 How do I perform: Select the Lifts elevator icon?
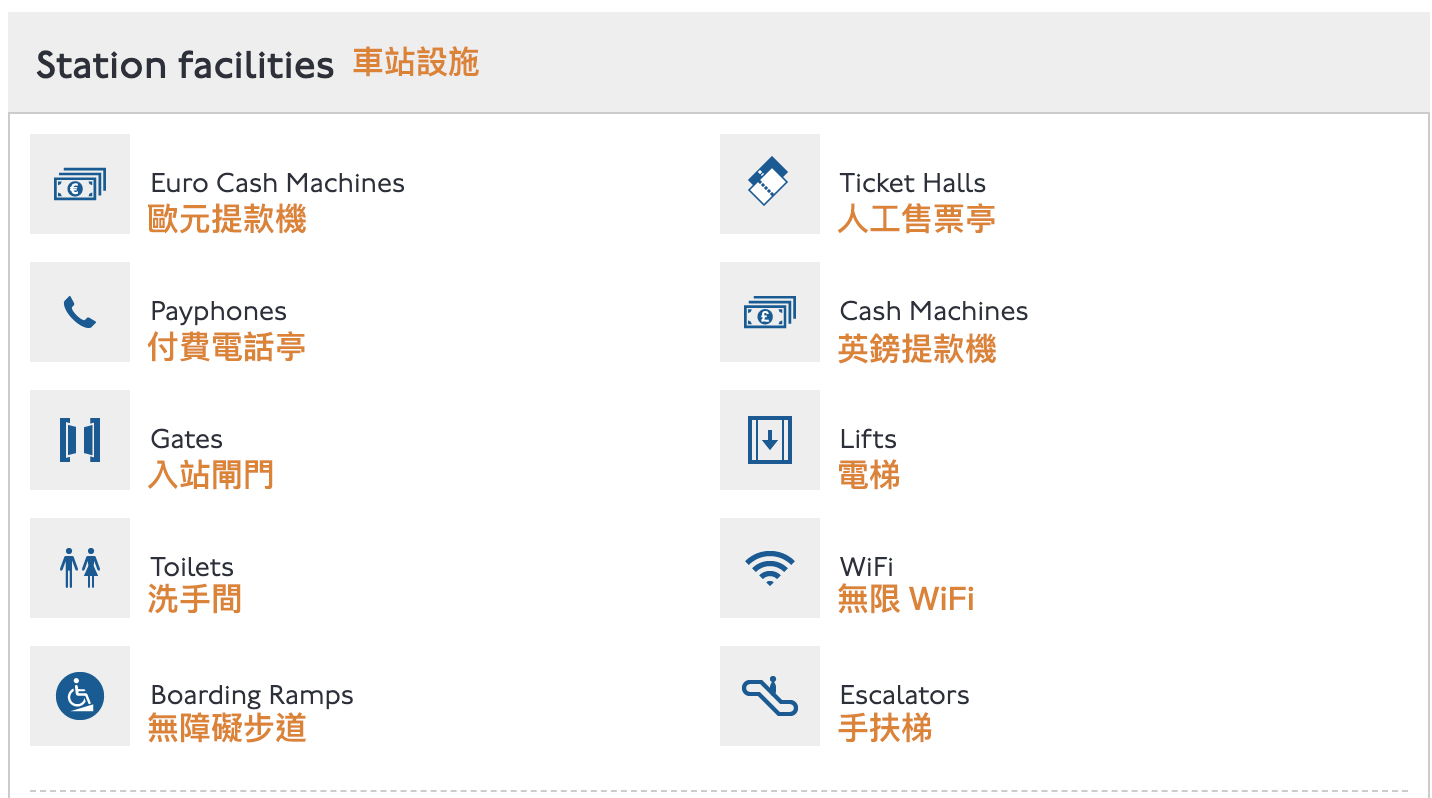tap(769, 440)
